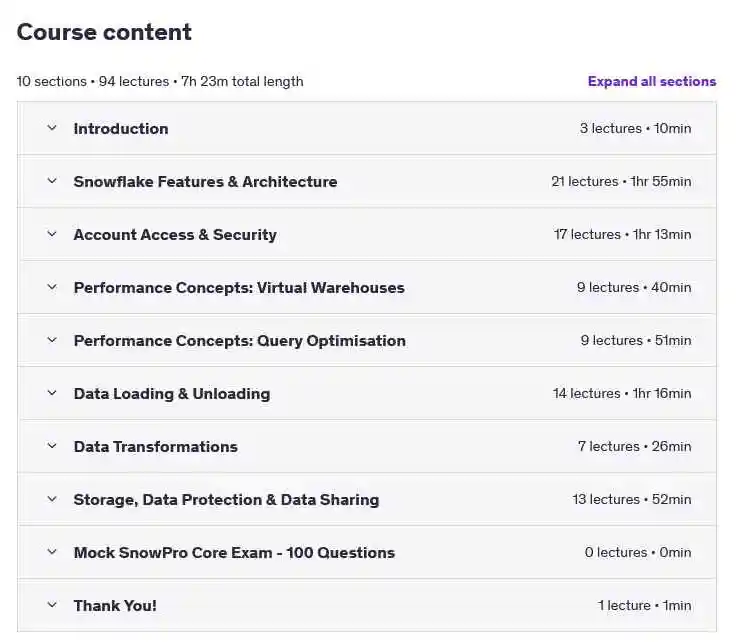Click chevron beside Performance Concepts: Query Optimisation

point(52,340)
